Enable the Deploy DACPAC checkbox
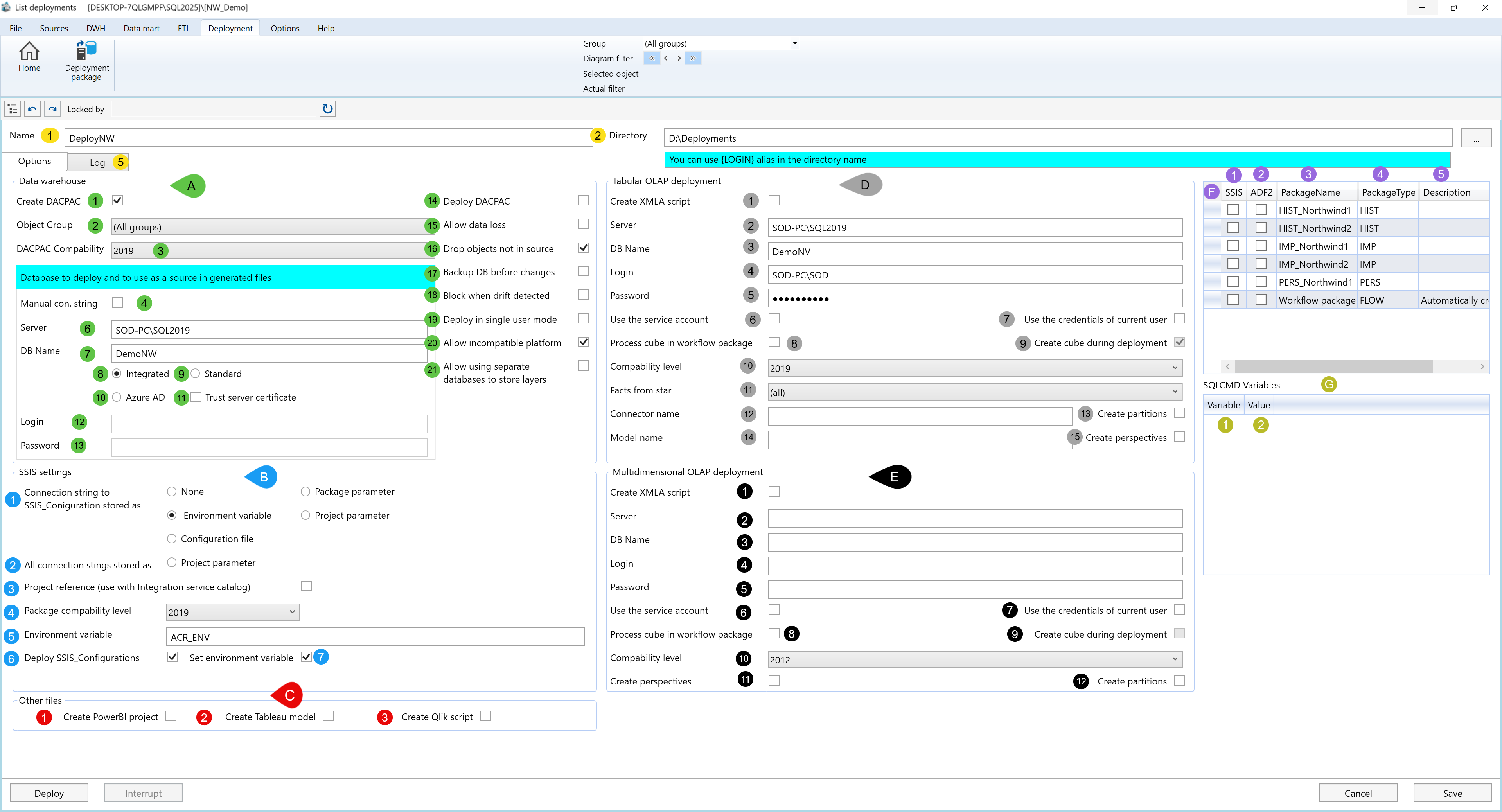The width and height of the screenshot is (1502, 812). (x=583, y=201)
